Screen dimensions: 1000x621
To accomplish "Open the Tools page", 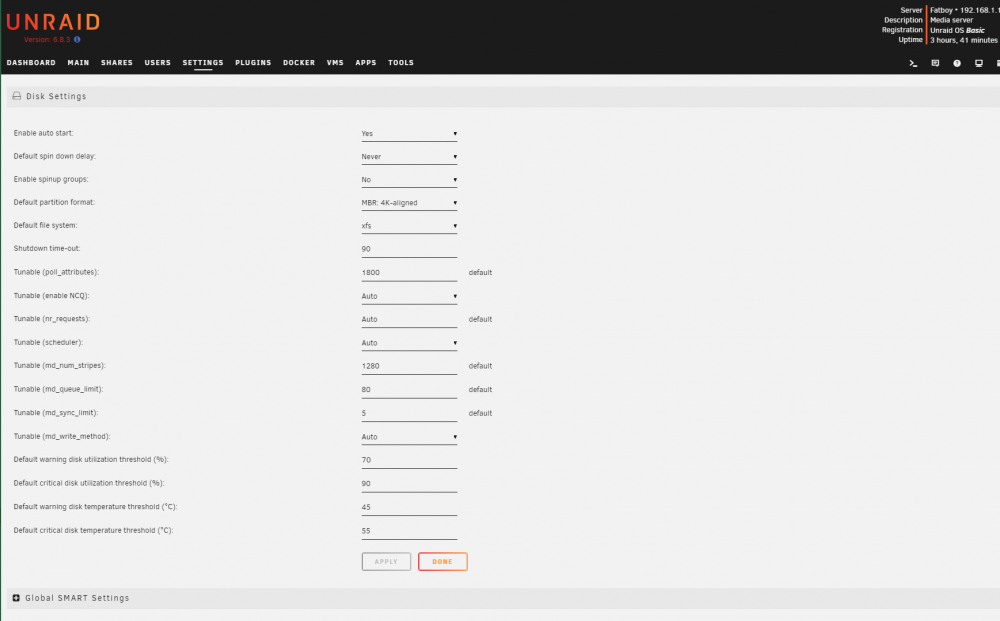I will [401, 62].
